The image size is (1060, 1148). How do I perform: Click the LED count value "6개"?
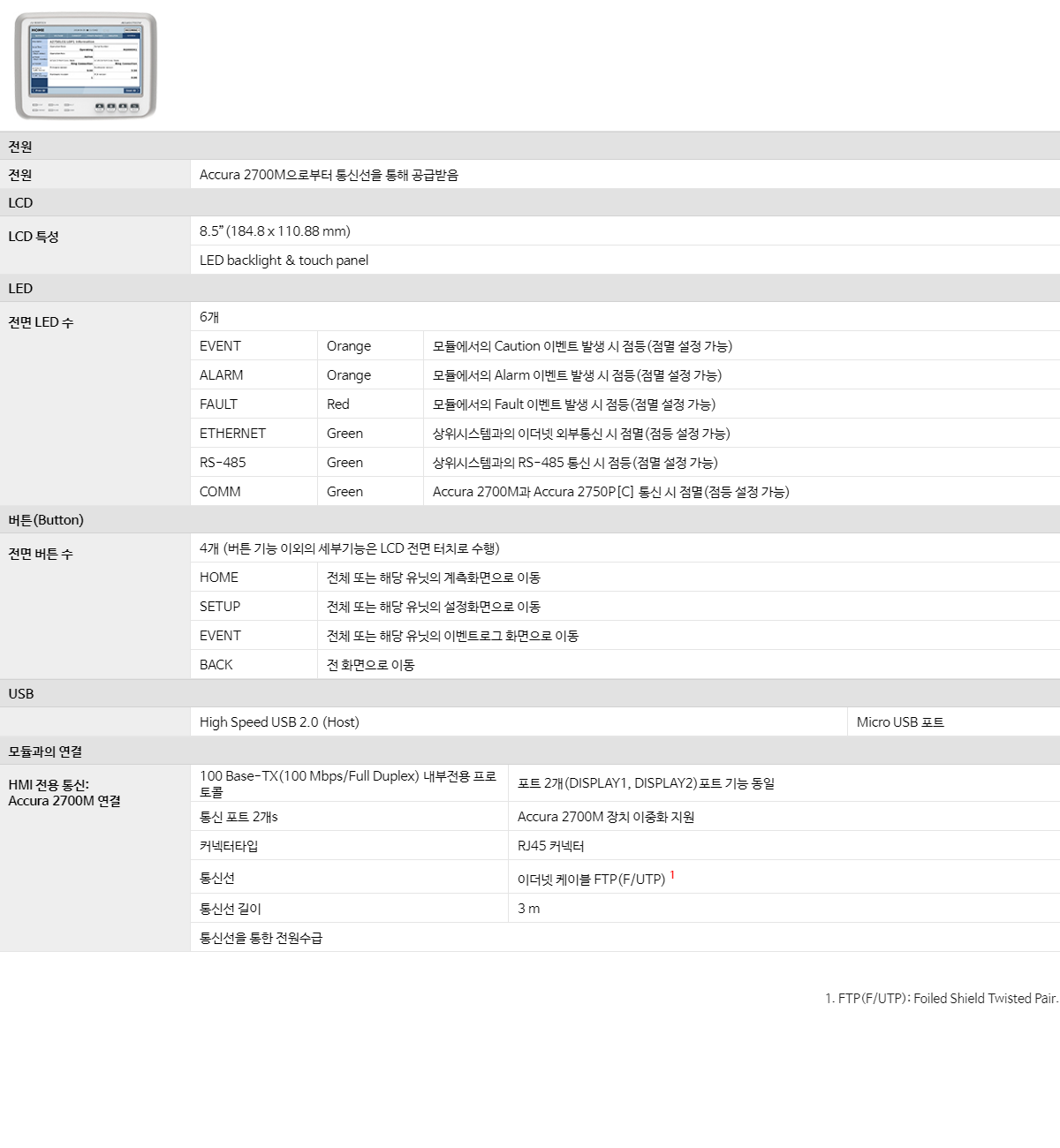pyautogui.click(x=209, y=317)
